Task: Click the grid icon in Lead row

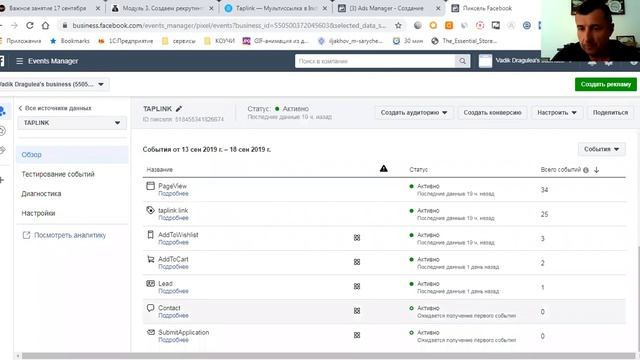Action: pos(357,287)
